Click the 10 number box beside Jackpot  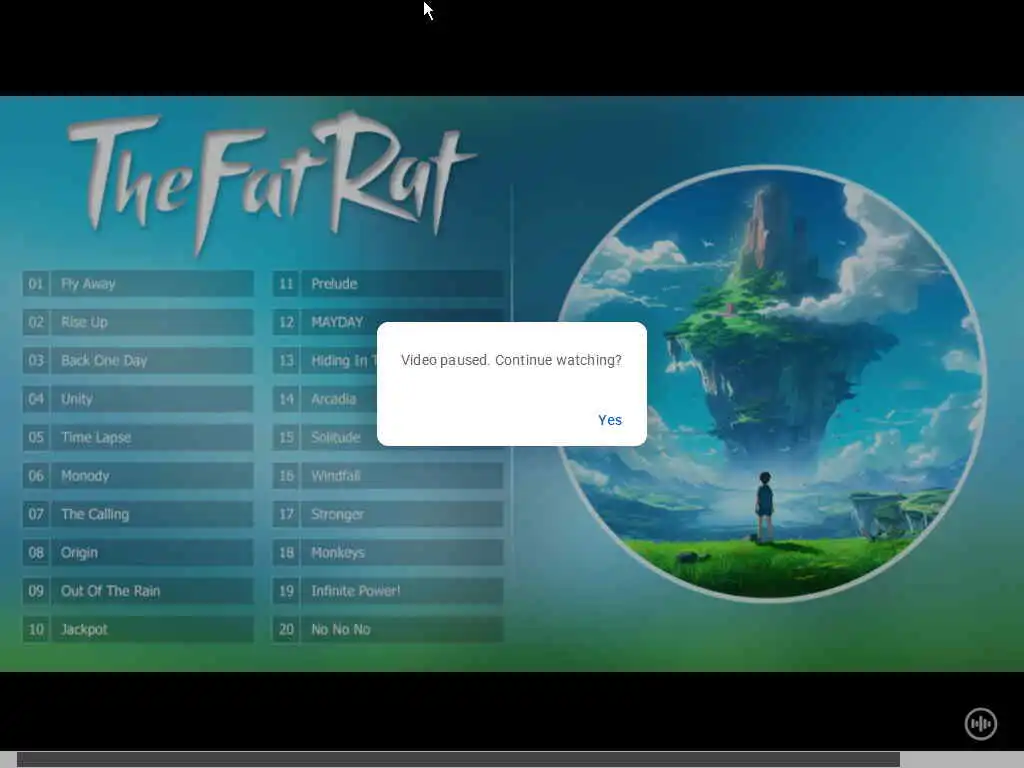coord(36,630)
